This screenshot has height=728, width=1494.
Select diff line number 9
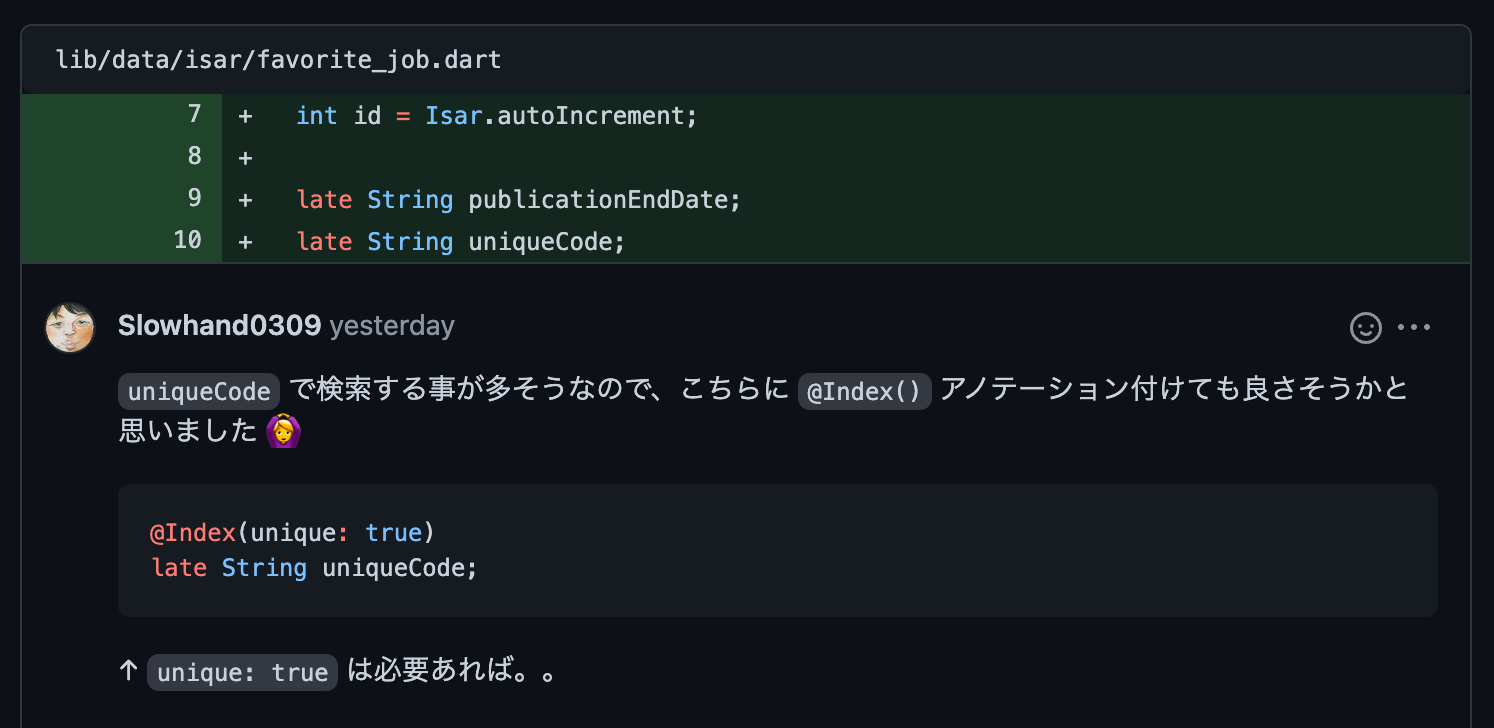(x=194, y=199)
